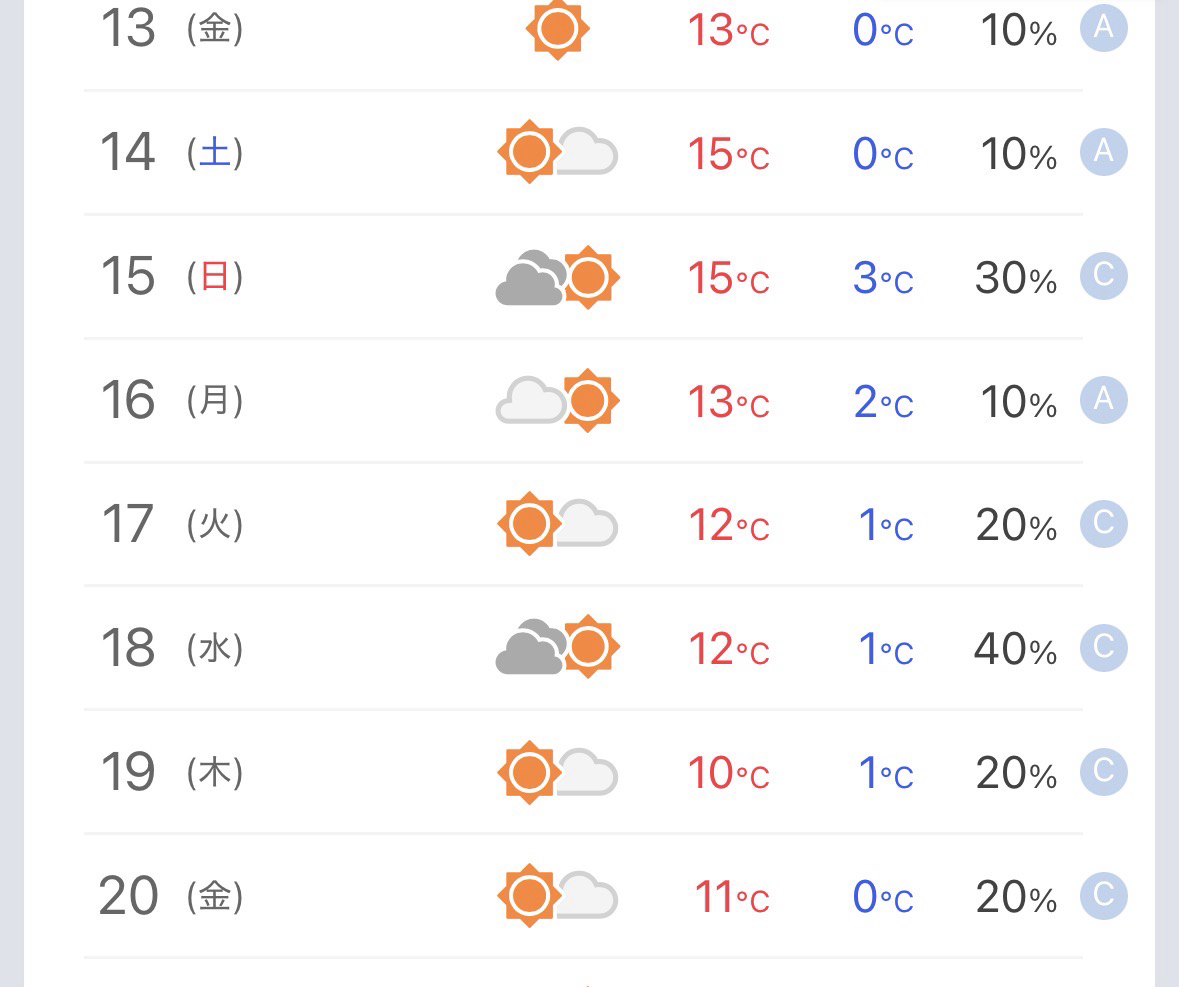Click the weather icon for Monday 16
The image size is (1179, 987).
tap(557, 401)
